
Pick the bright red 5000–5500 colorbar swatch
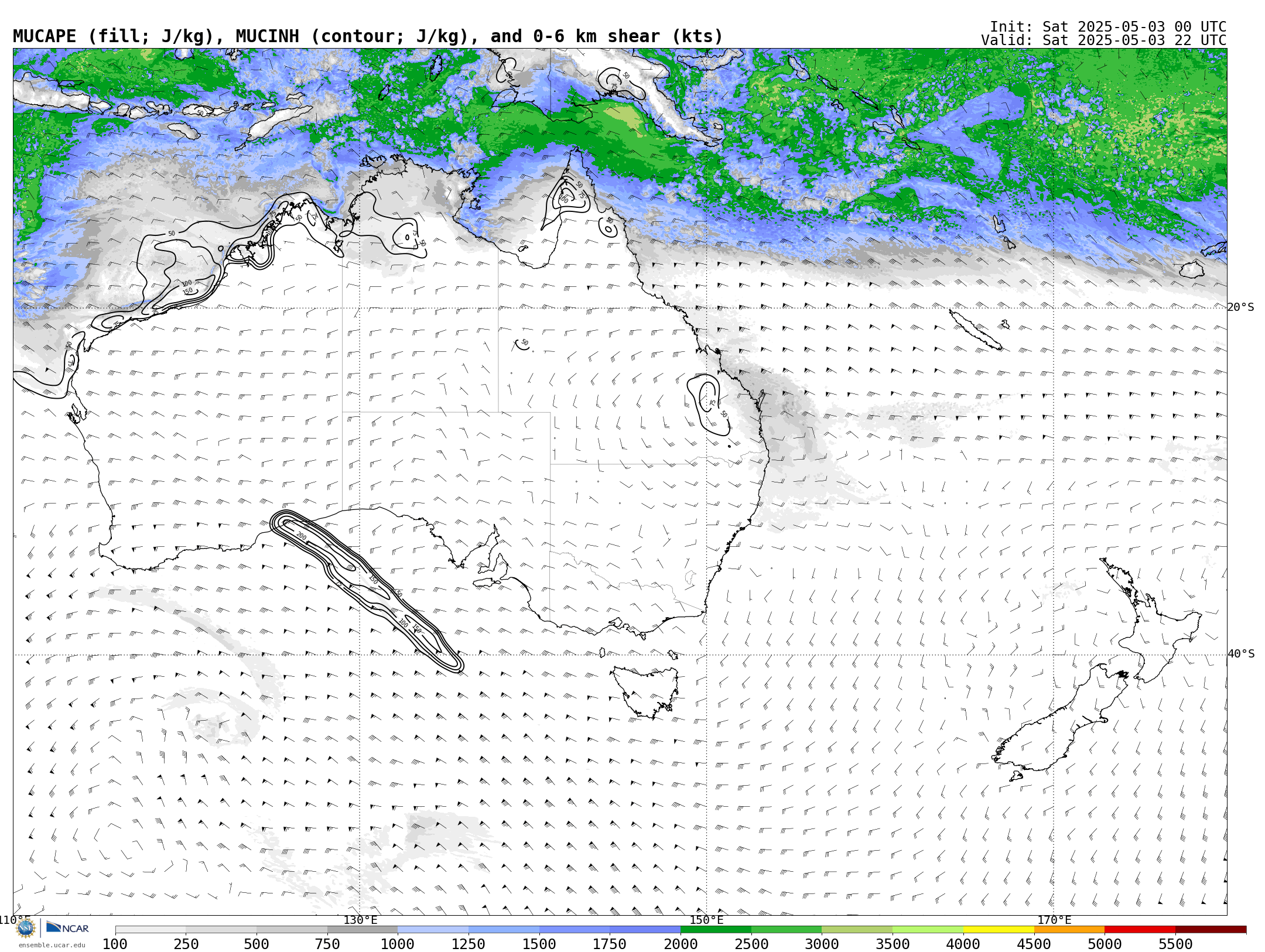pyautogui.click(x=1140, y=929)
